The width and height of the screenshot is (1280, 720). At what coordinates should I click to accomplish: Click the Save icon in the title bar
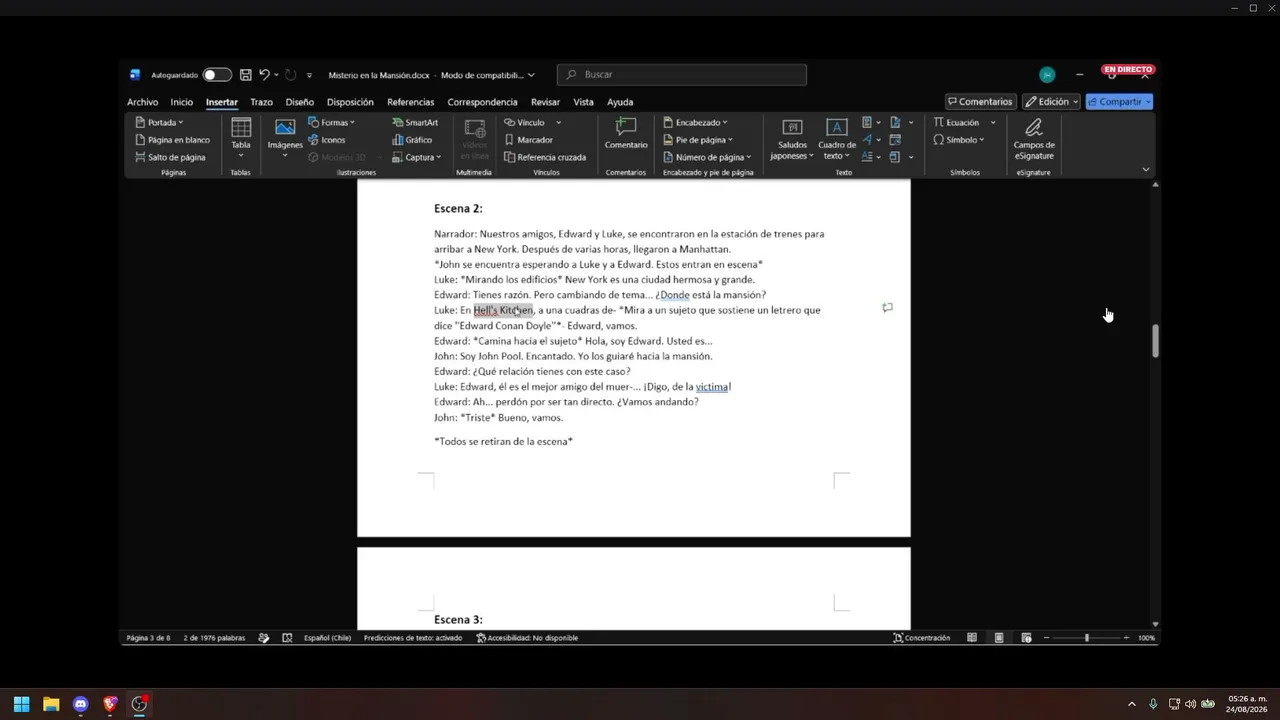(245, 75)
